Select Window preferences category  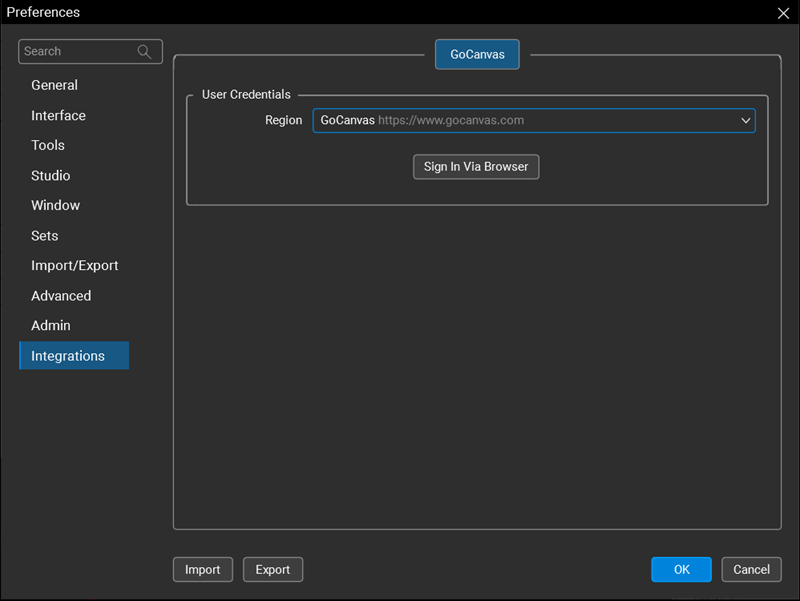[55, 205]
